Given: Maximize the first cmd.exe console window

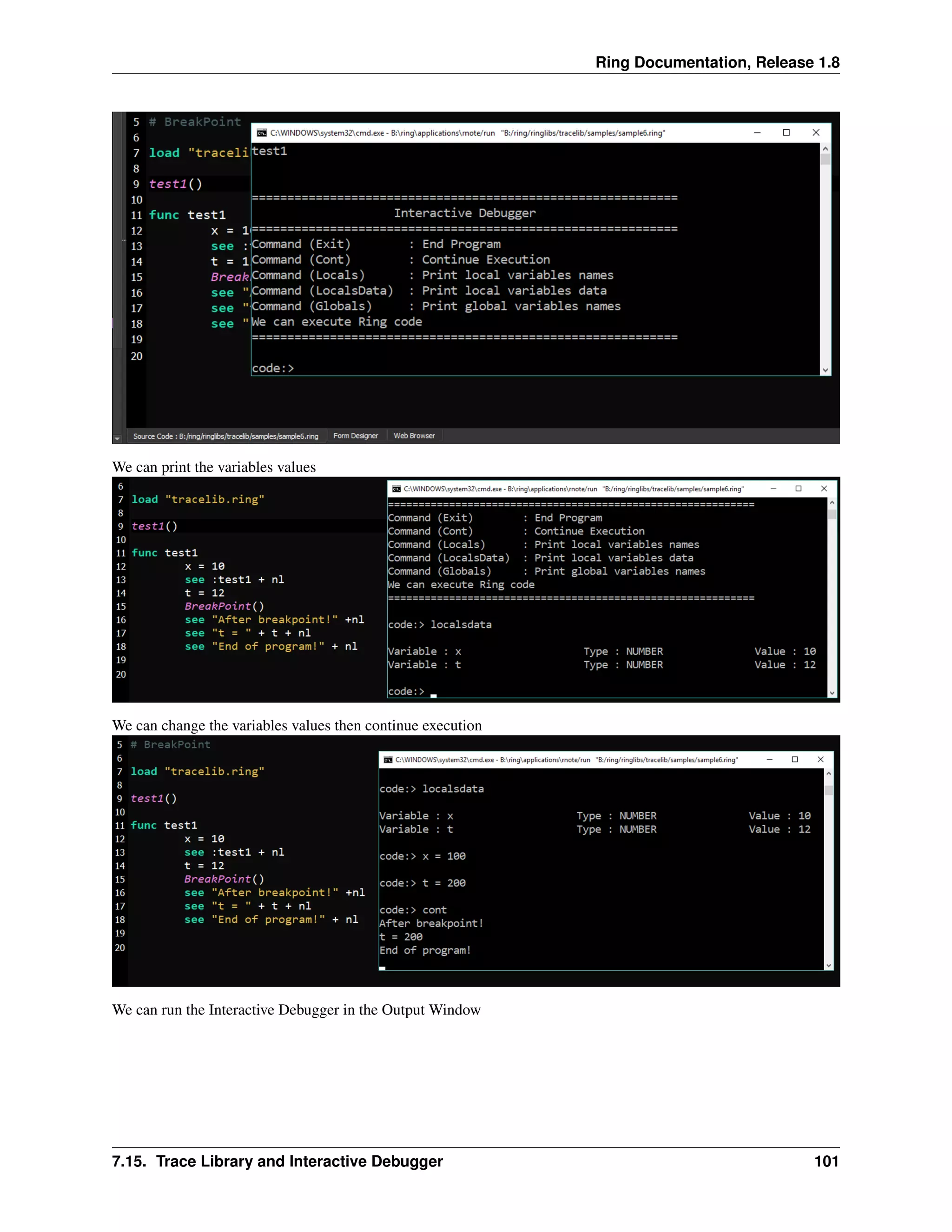Looking at the screenshot, I should coord(786,132).
